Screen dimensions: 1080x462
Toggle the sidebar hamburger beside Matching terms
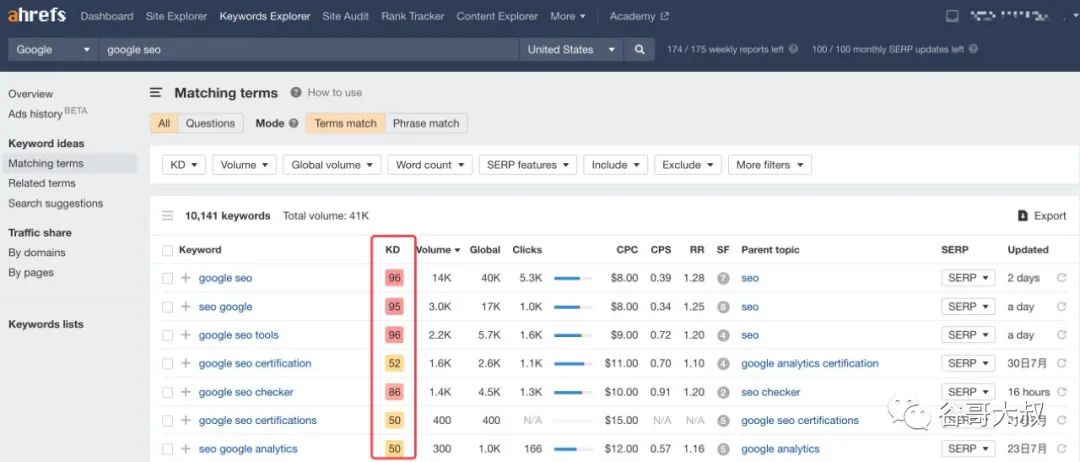coord(156,92)
